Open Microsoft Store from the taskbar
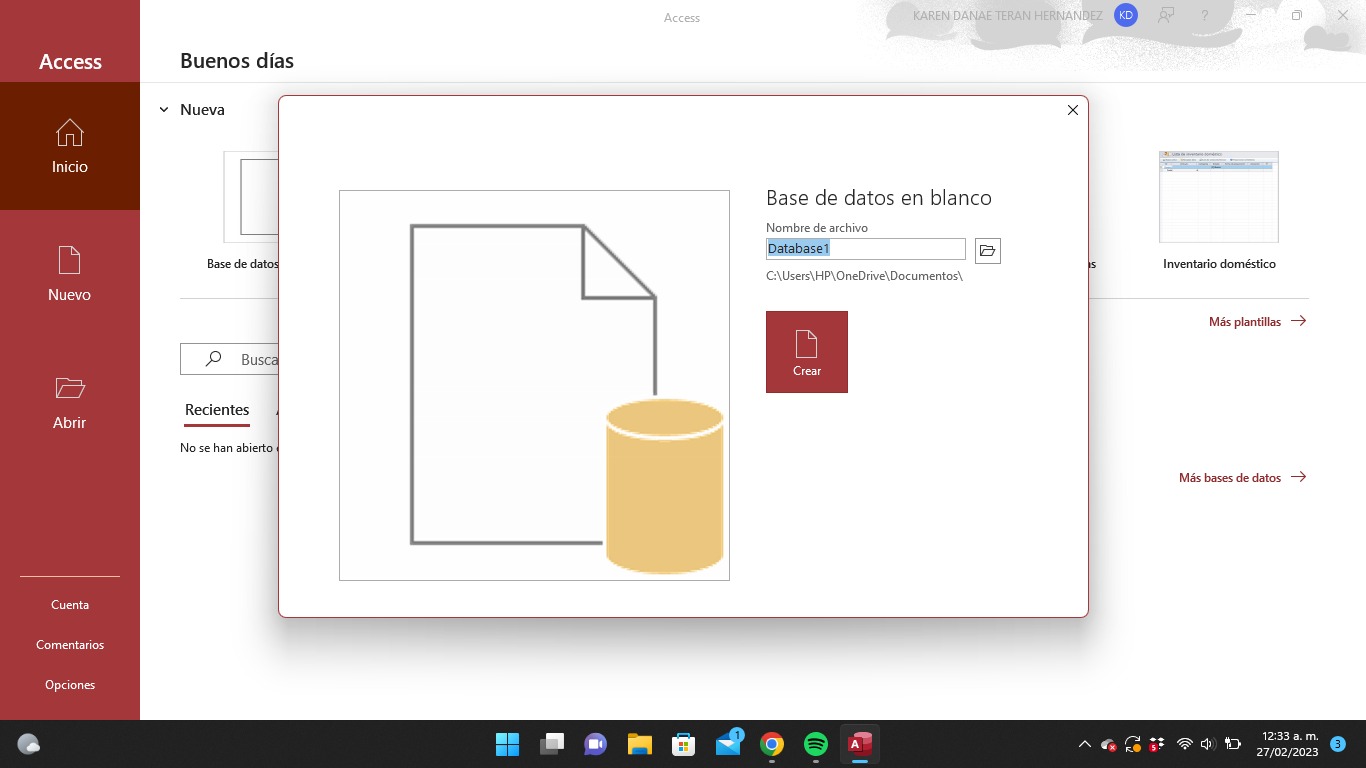 pos(684,744)
